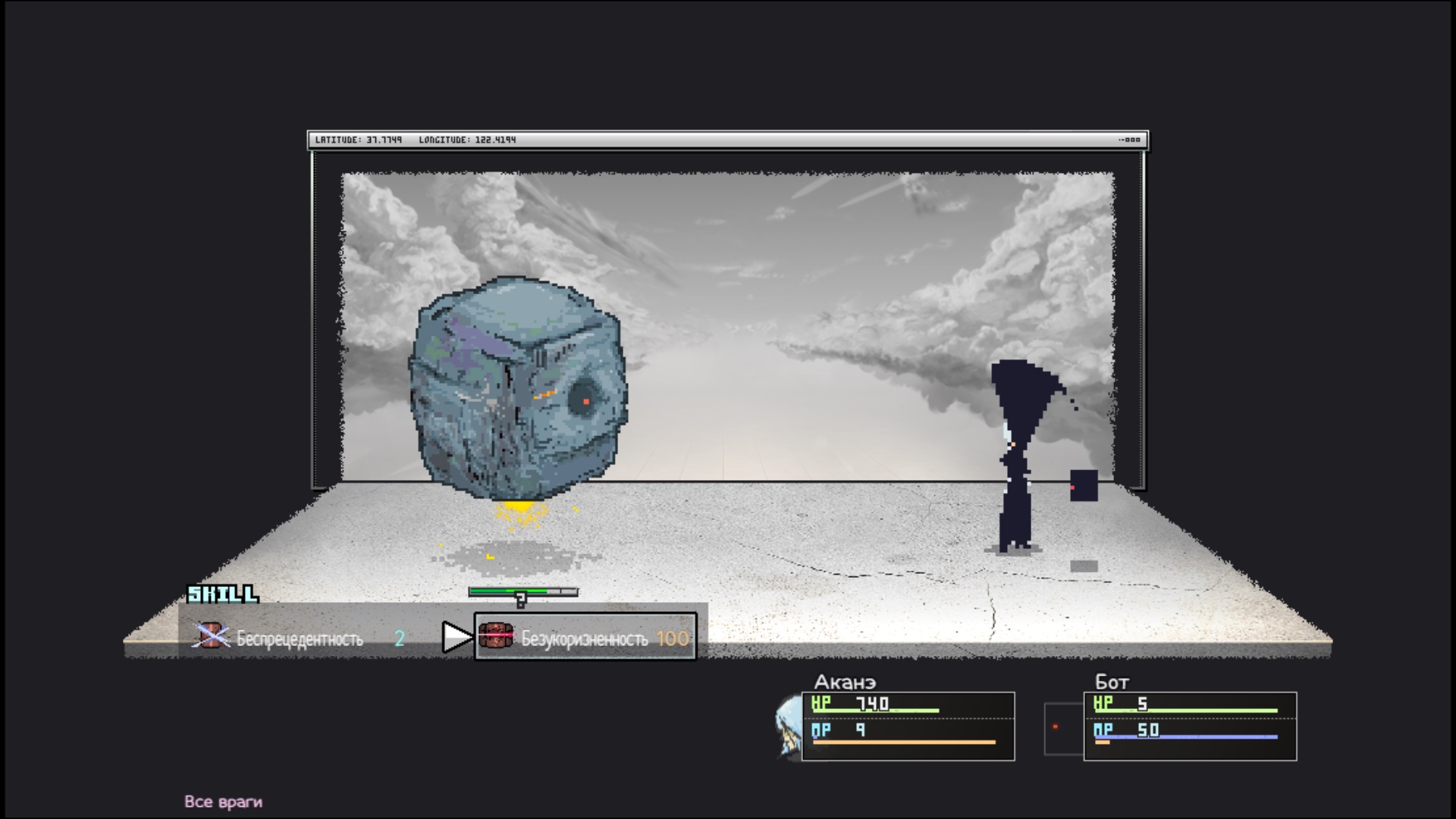Click the crossed-blades Беспрецедентность skill icon

click(211, 635)
